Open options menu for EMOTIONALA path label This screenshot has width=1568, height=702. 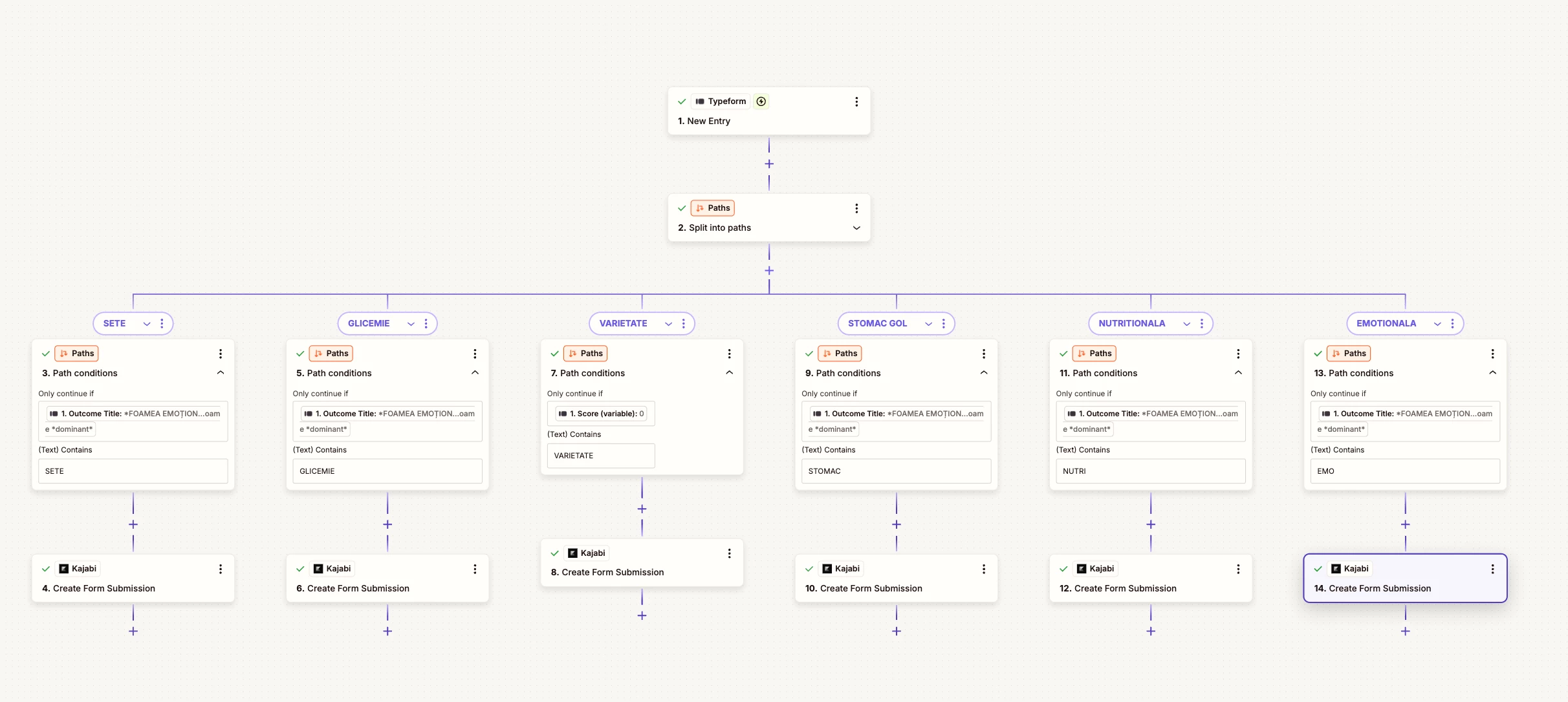[1452, 323]
